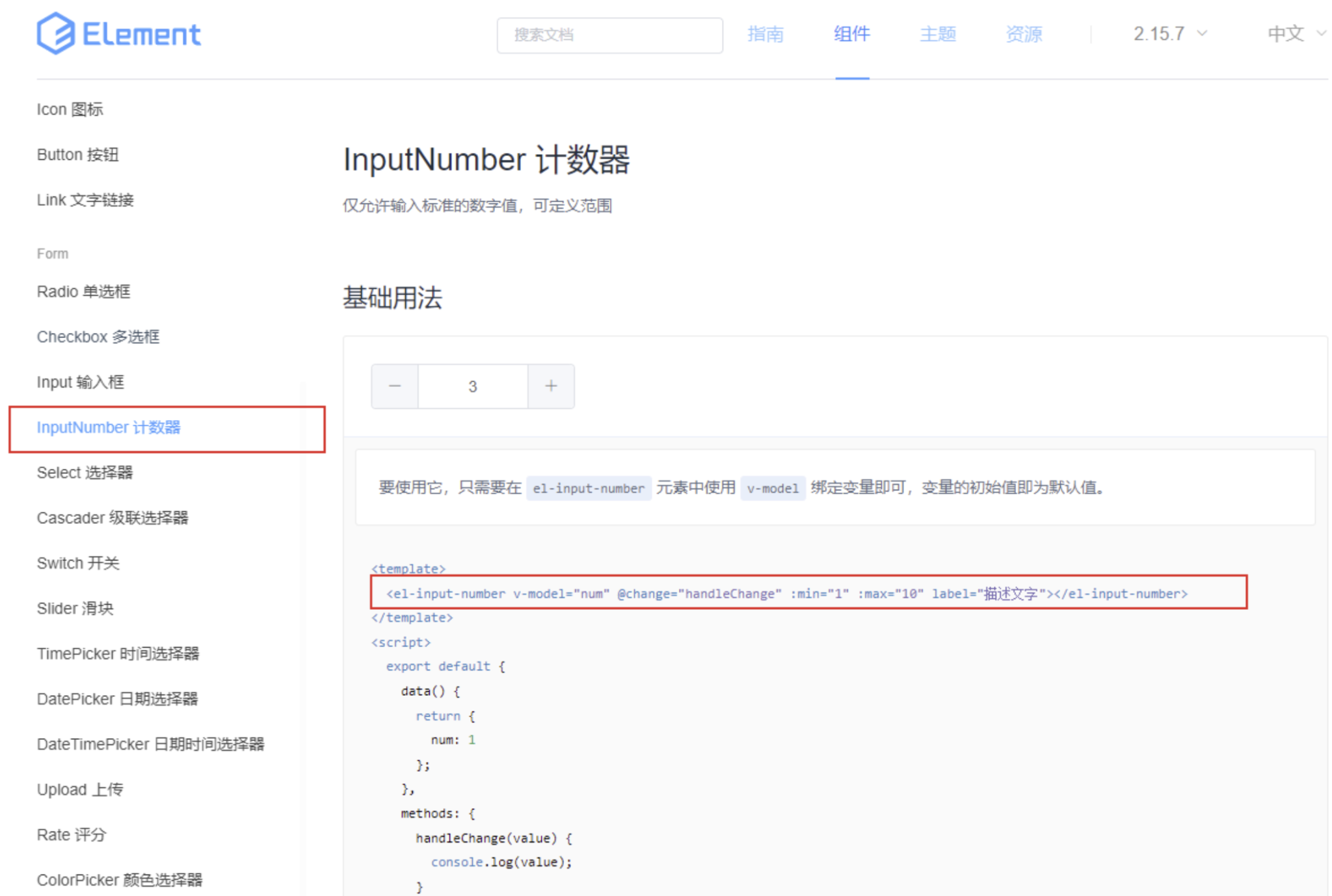1332x896 pixels.
Task: Select 组件 in the top navigation
Action: tap(852, 34)
